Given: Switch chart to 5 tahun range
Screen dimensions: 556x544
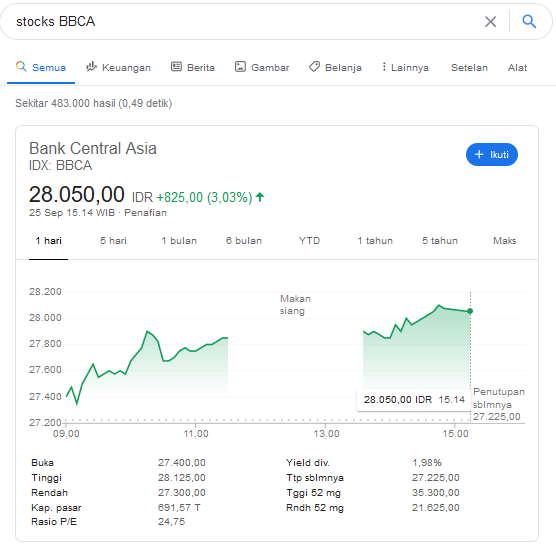Looking at the screenshot, I should 440,240.
